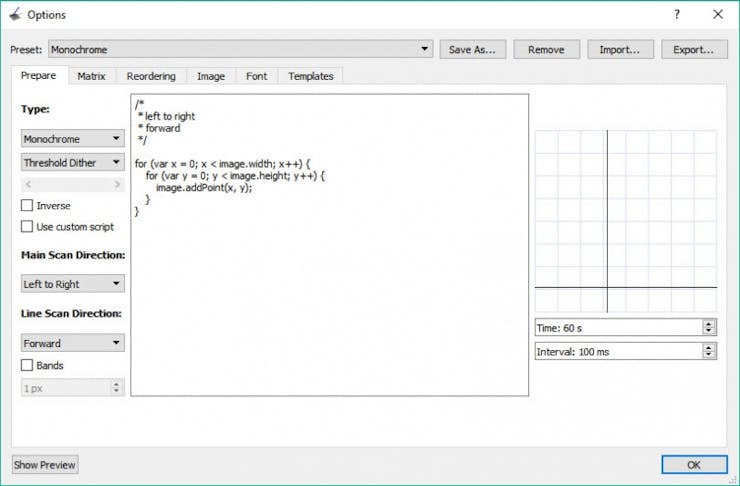Click the disabled threshold slider bar
This screenshot has height=486, width=740.
pyautogui.click(x=73, y=184)
